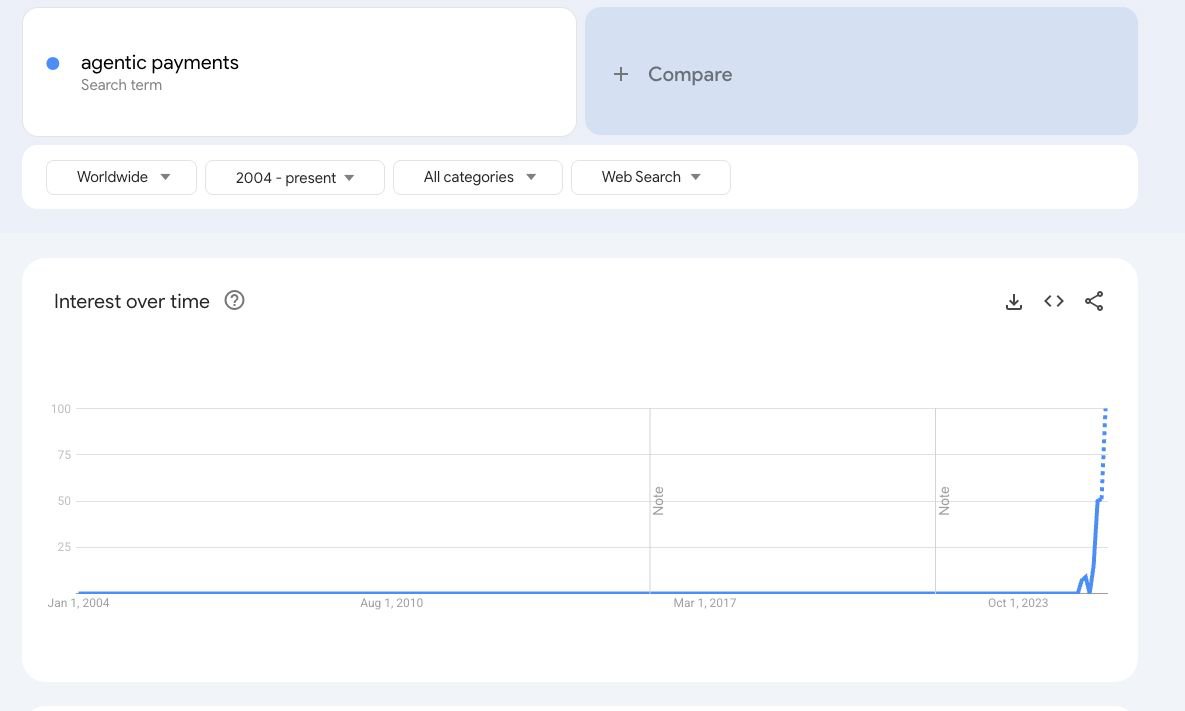Click the Aug 1, 2010 axis label
1185x711 pixels.
[391, 603]
